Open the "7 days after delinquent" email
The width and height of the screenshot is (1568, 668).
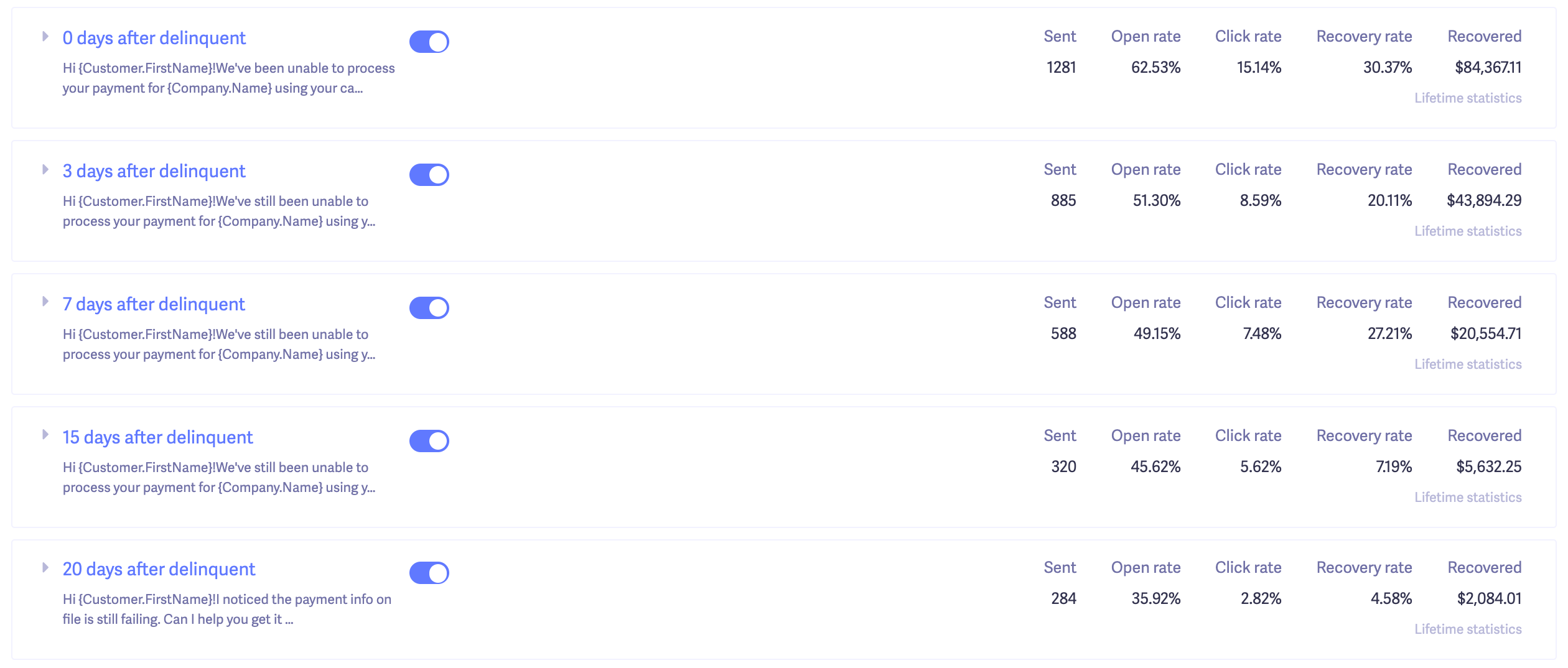tap(154, 304)
